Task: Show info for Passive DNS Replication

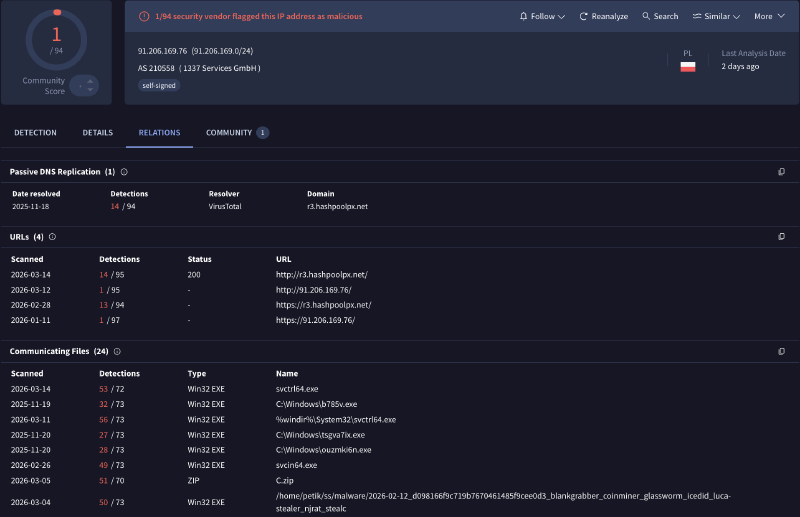Action: 124,172
